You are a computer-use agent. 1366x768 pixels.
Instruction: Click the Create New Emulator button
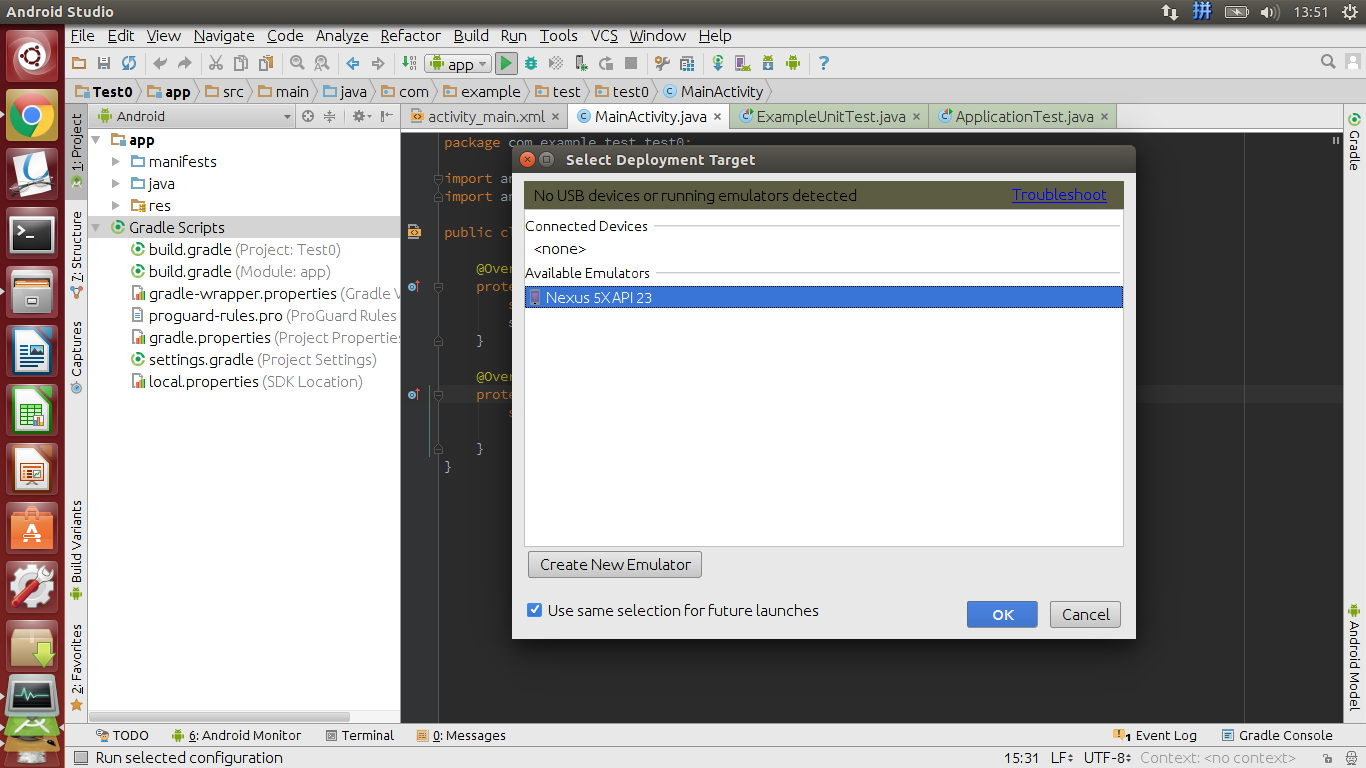[615, 564]
